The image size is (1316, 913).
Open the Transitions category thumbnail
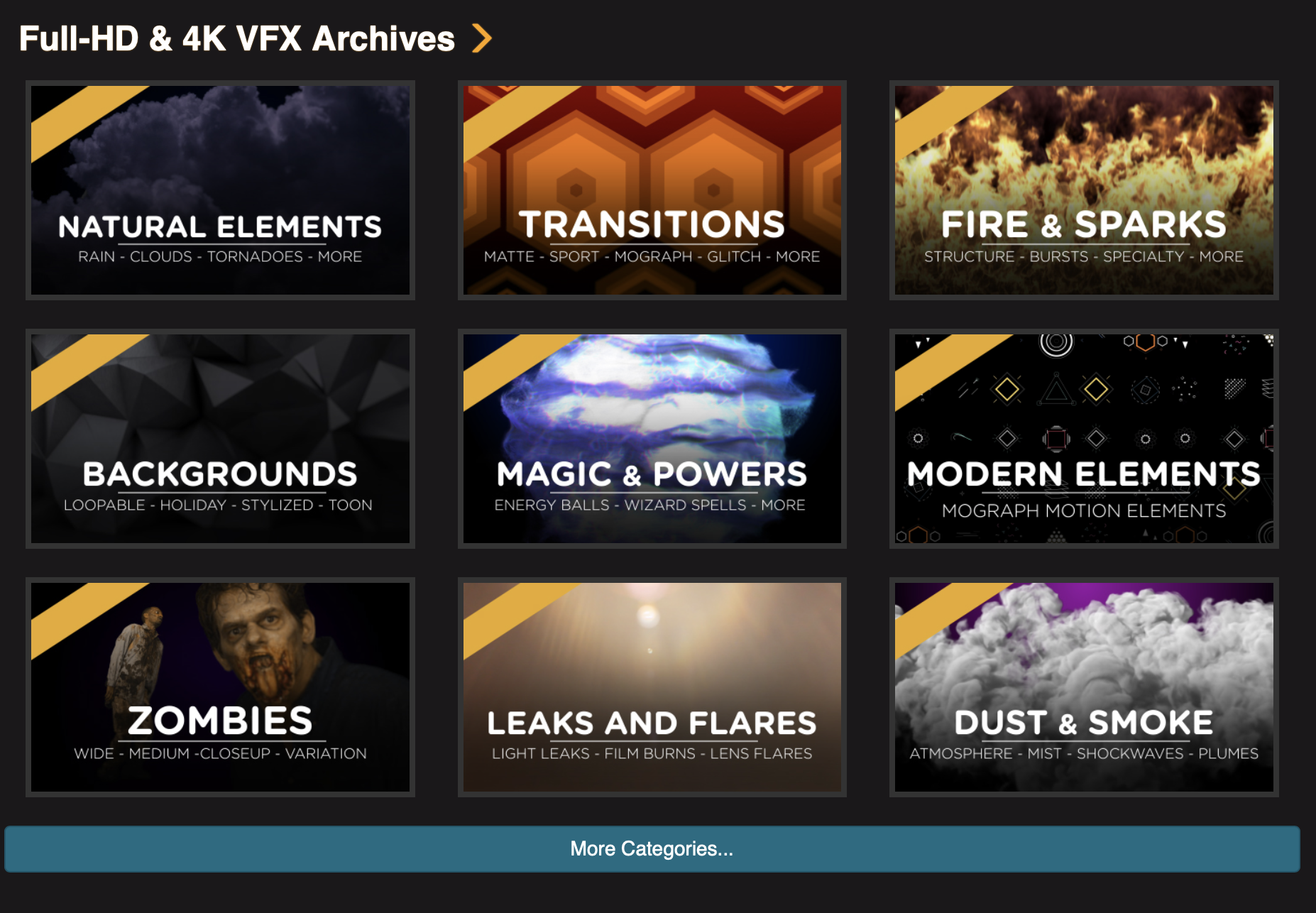(x=652, y=190)
